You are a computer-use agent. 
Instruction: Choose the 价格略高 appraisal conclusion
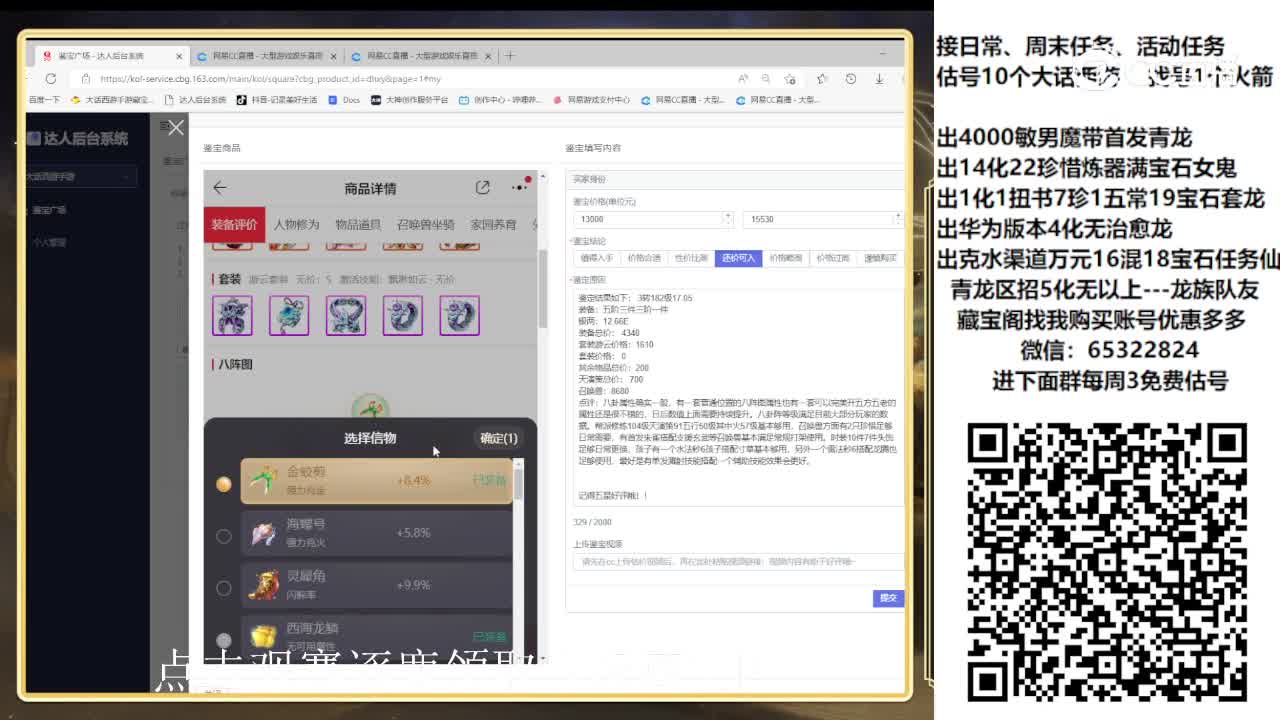(x=785, y=258)
